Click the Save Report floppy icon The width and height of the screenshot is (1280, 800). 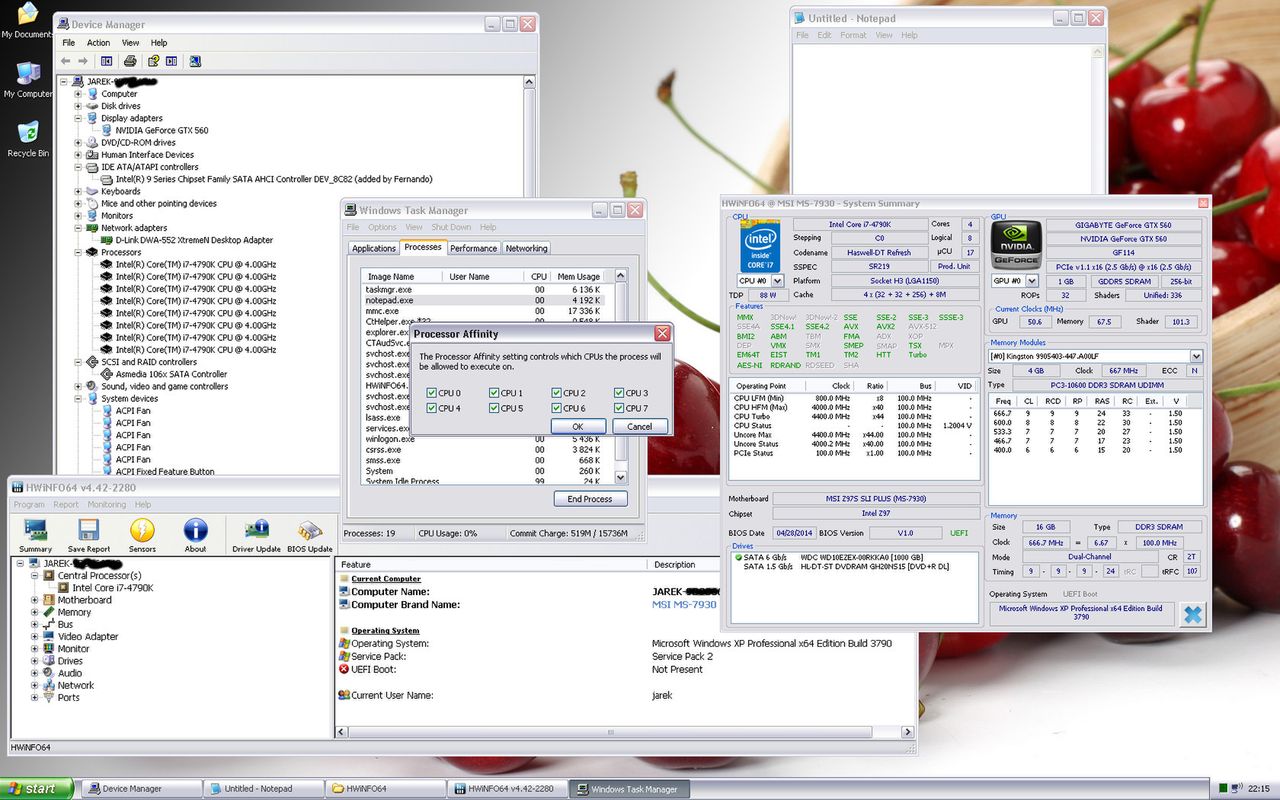pos(89,535)
